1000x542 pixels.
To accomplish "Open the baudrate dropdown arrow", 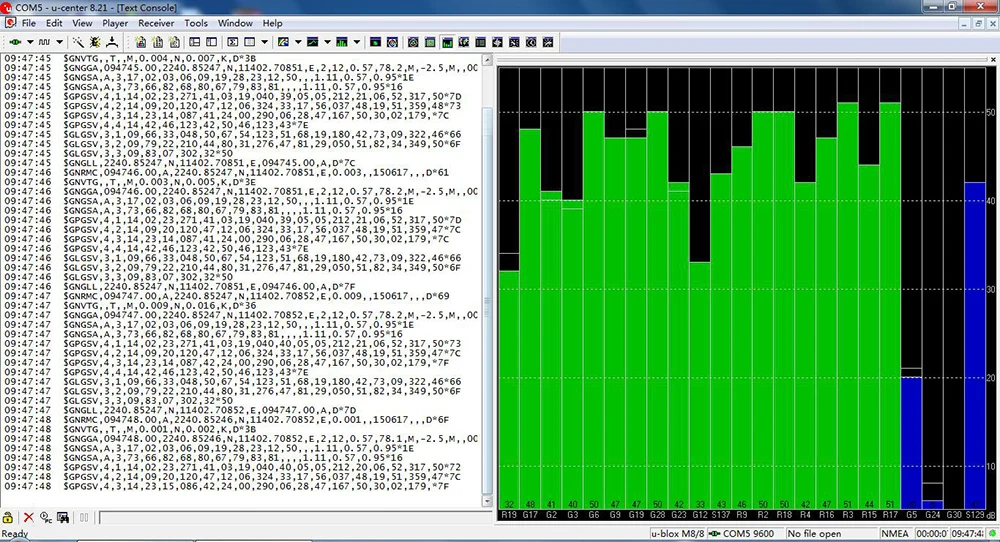I will tap(59, 42).
